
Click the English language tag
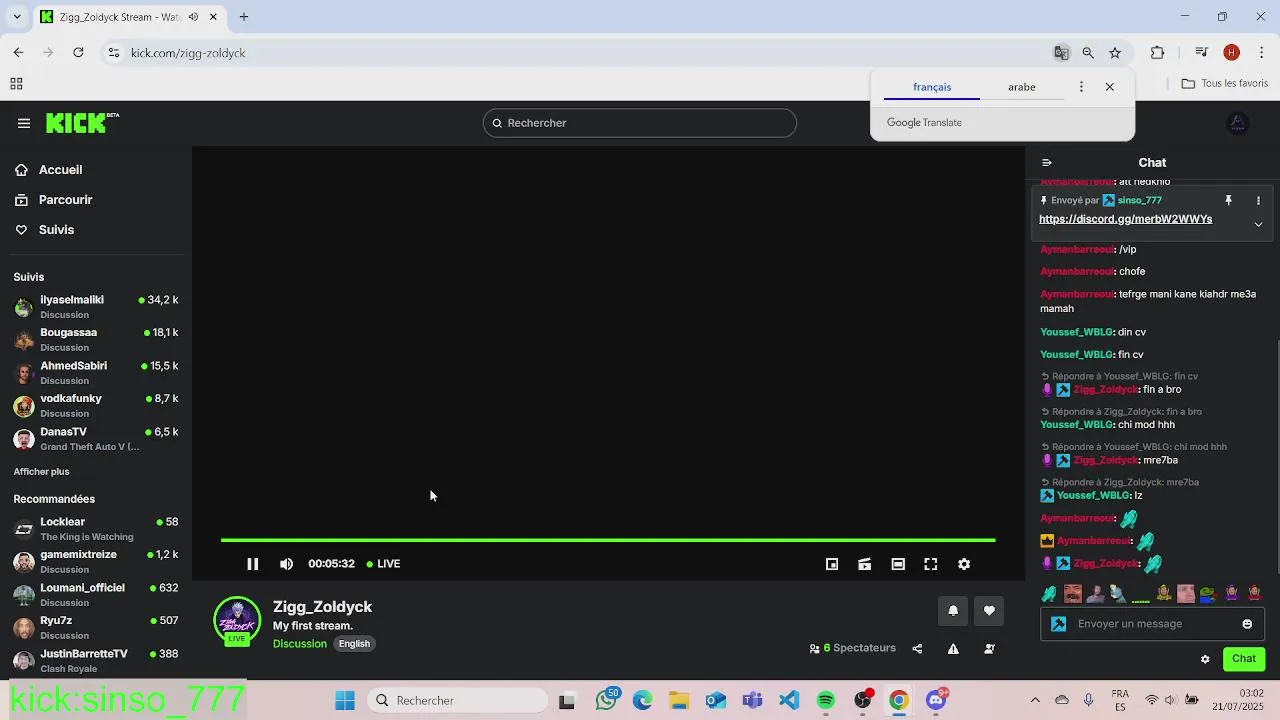[x=354, y=644]
